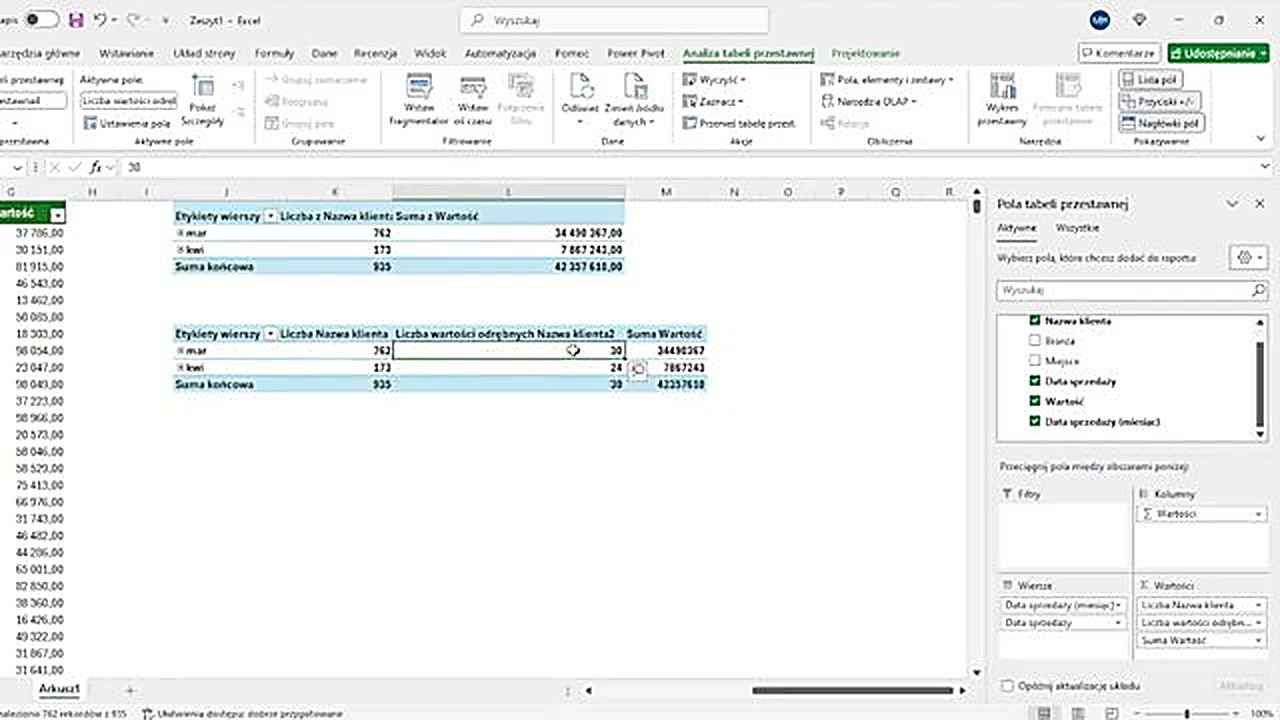This screenshot has width=1280, height=720.
Task: Click Pokaż Szczegóły icon
Action: point(203,100)
